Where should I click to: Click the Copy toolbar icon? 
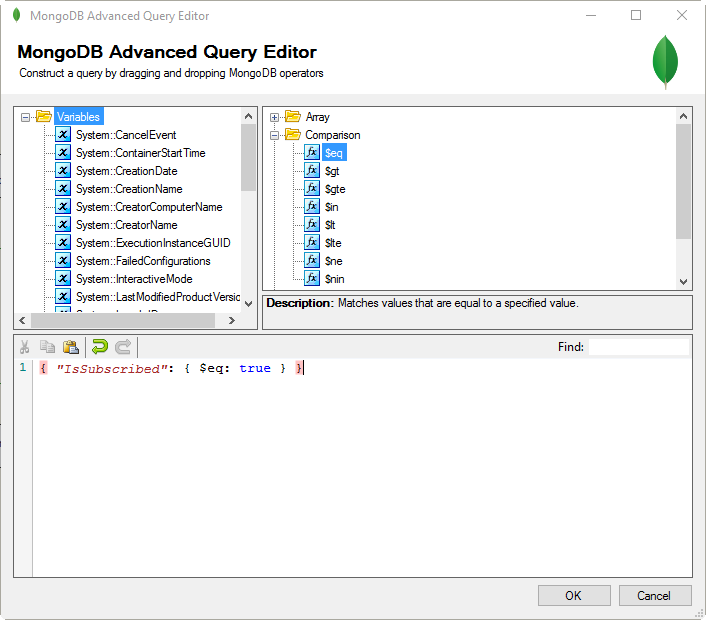[47, 347]
